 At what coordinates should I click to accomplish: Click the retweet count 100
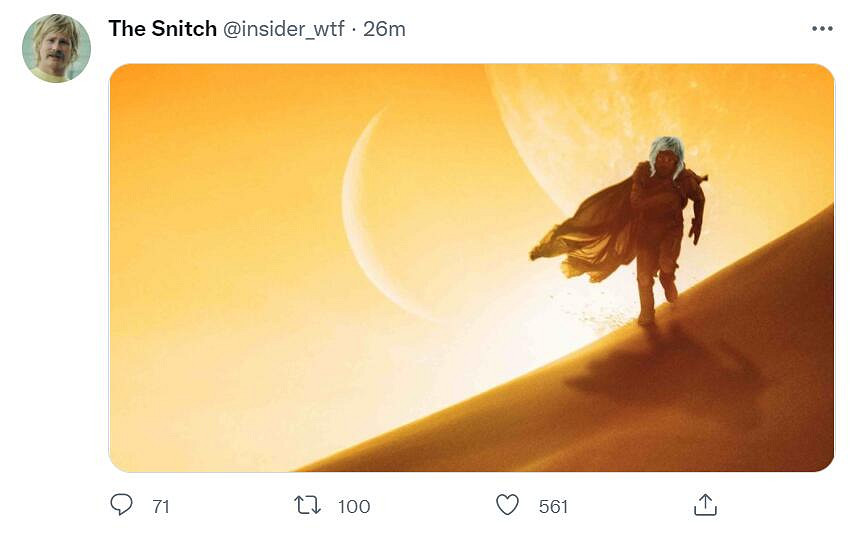pos(354,507)
